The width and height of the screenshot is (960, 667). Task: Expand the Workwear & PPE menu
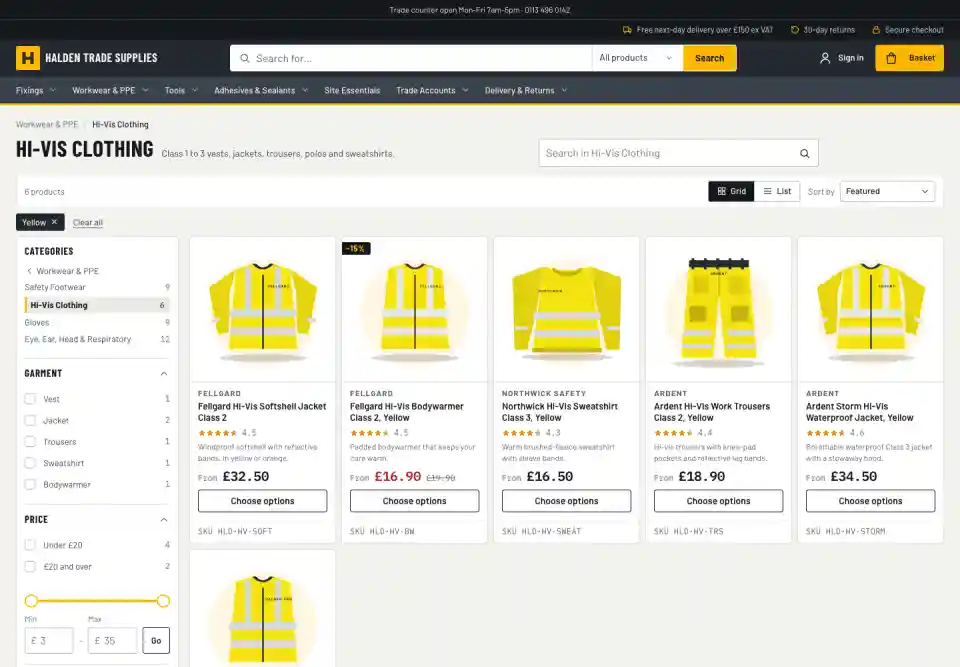pyautogui.click(x=111, y=91)
